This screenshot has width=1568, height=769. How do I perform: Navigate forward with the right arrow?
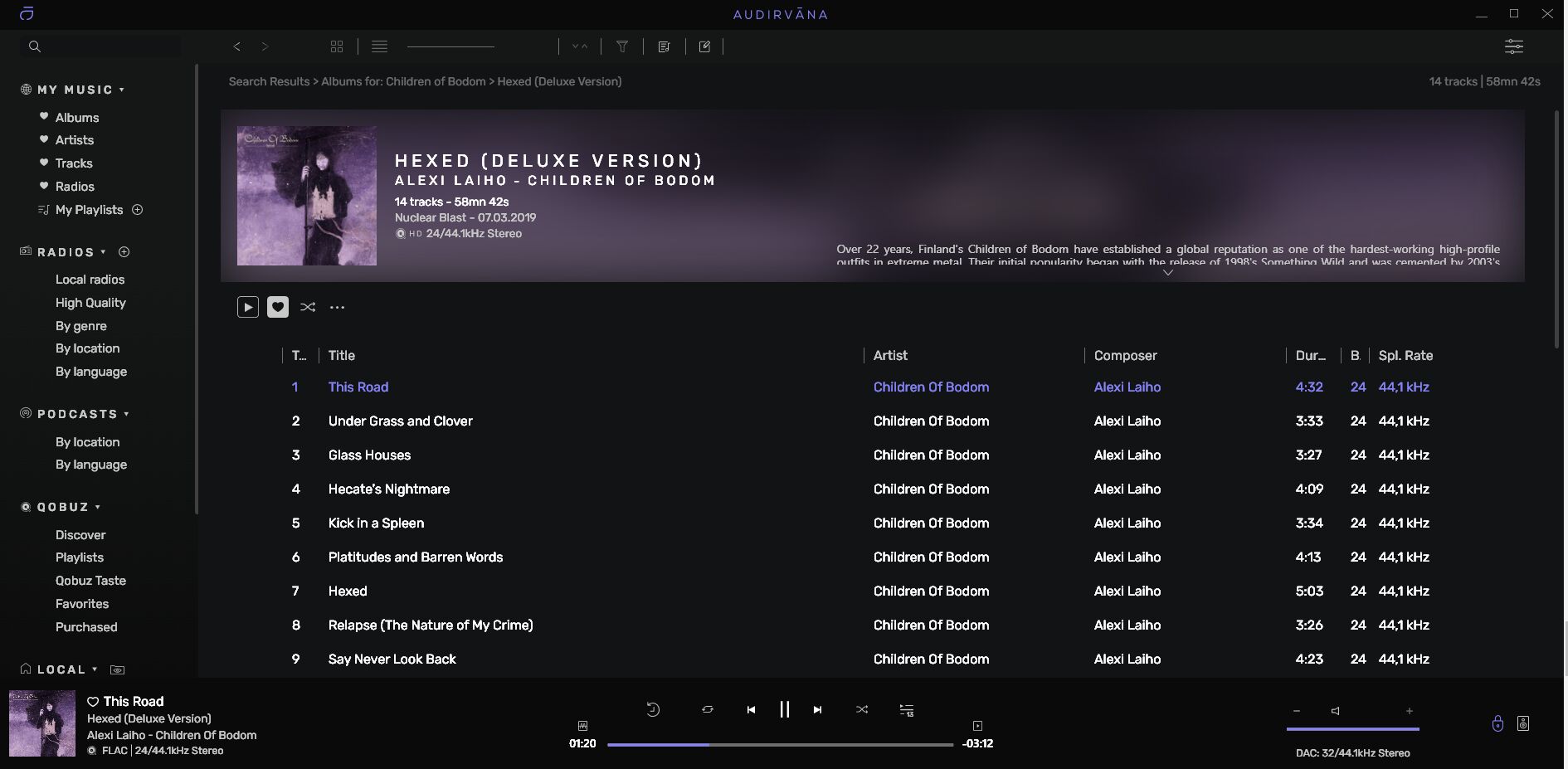pyautogui.click(x=265, y=46)
